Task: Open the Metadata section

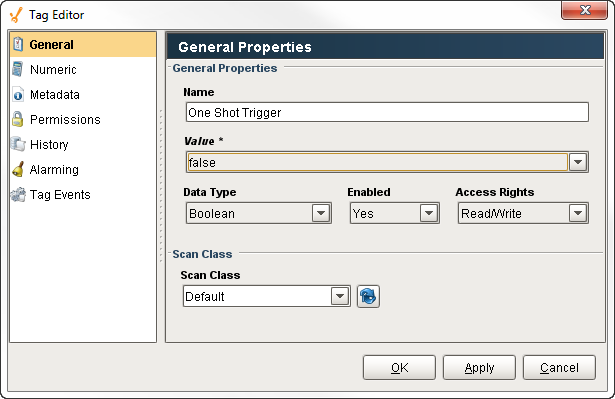Action: 83,95
